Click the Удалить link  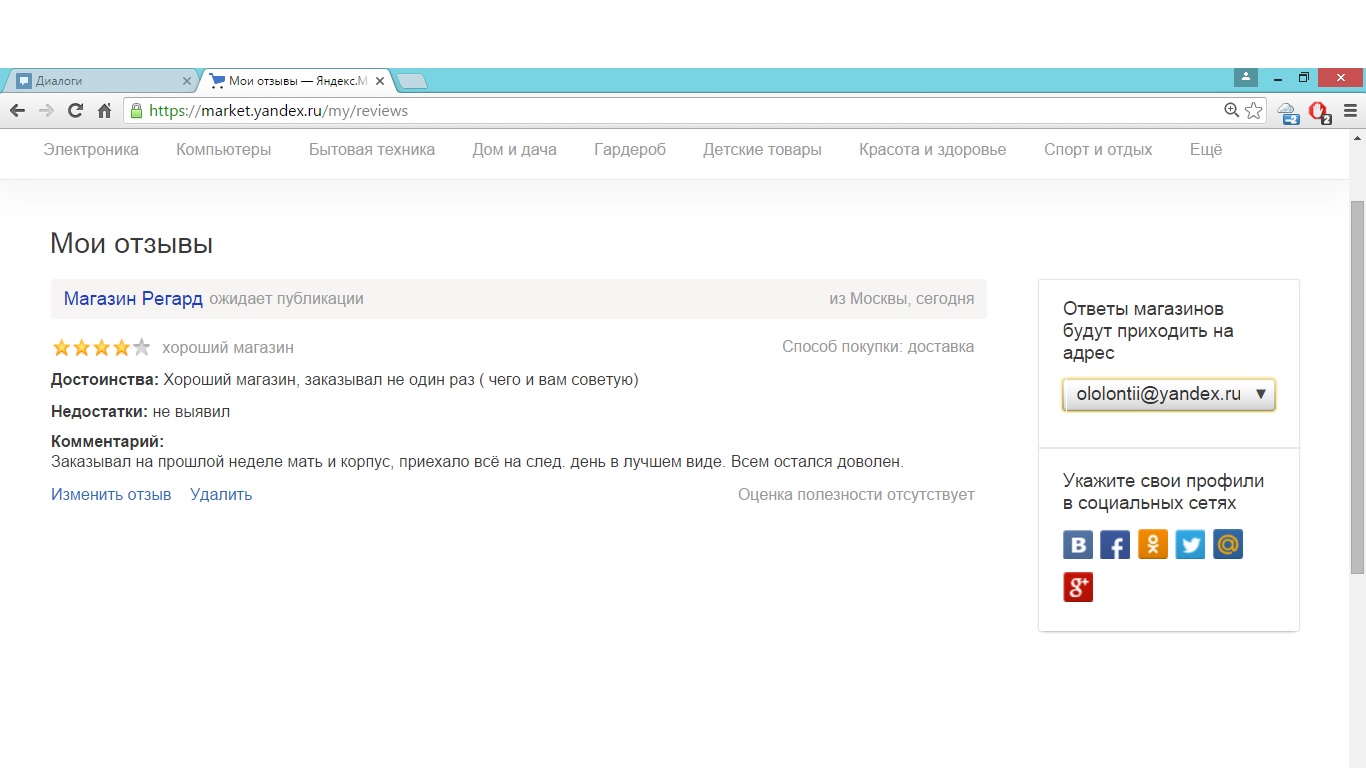(x=221, y=495)
